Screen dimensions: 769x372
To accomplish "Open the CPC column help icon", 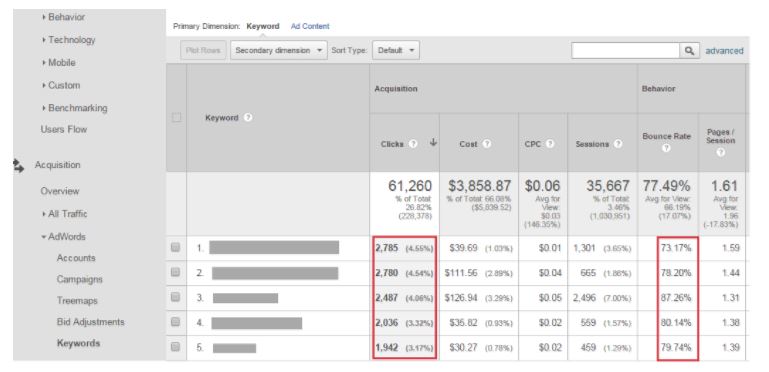I will click(550, 144).
